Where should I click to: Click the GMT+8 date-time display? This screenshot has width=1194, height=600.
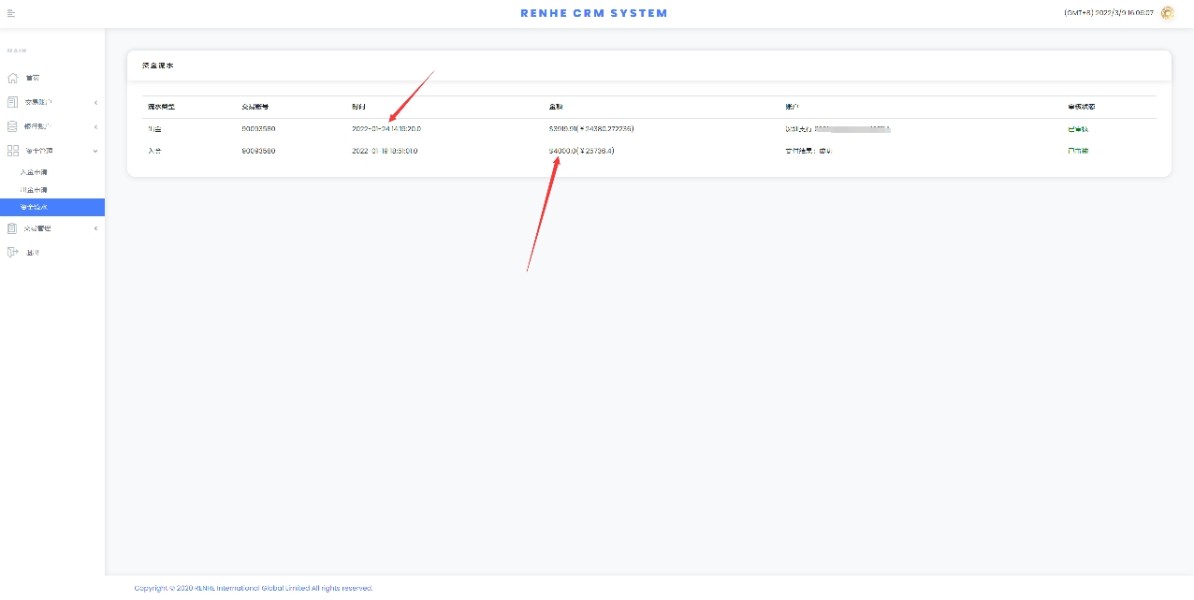[x=1110, y=13]
